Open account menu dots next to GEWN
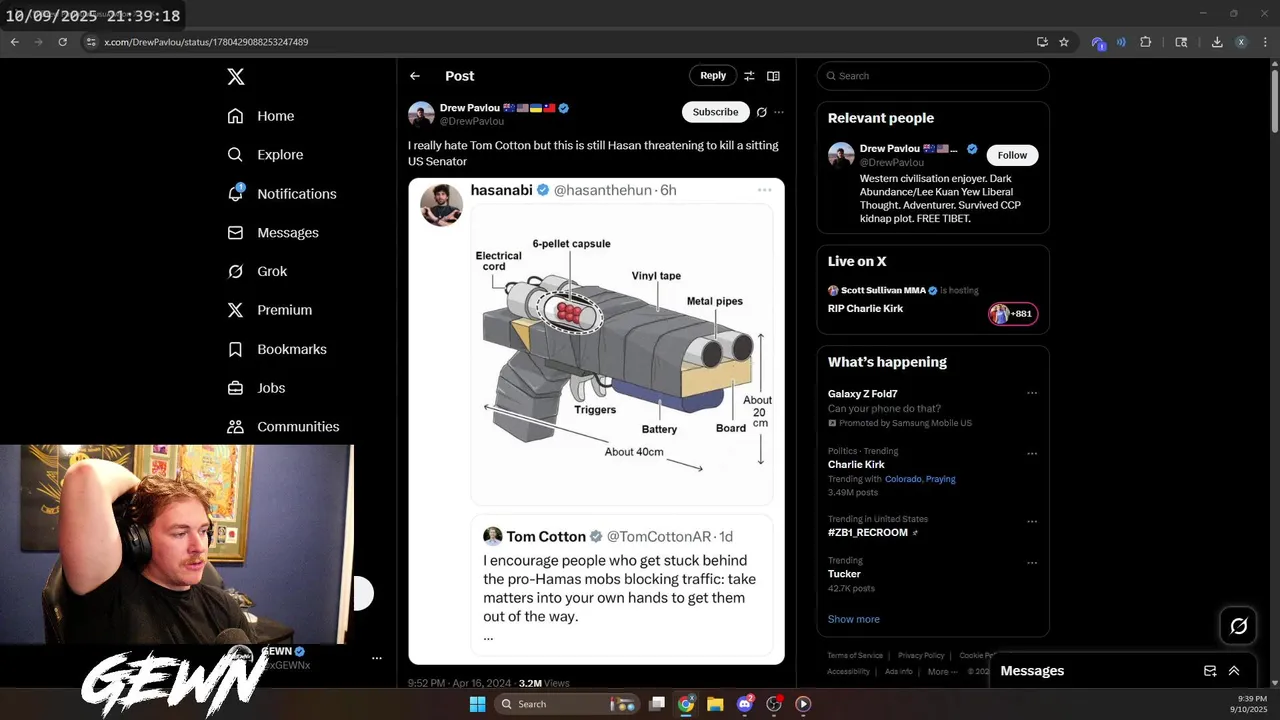The height and width of the screenshot is (720, 1280). tap(377, 658)
